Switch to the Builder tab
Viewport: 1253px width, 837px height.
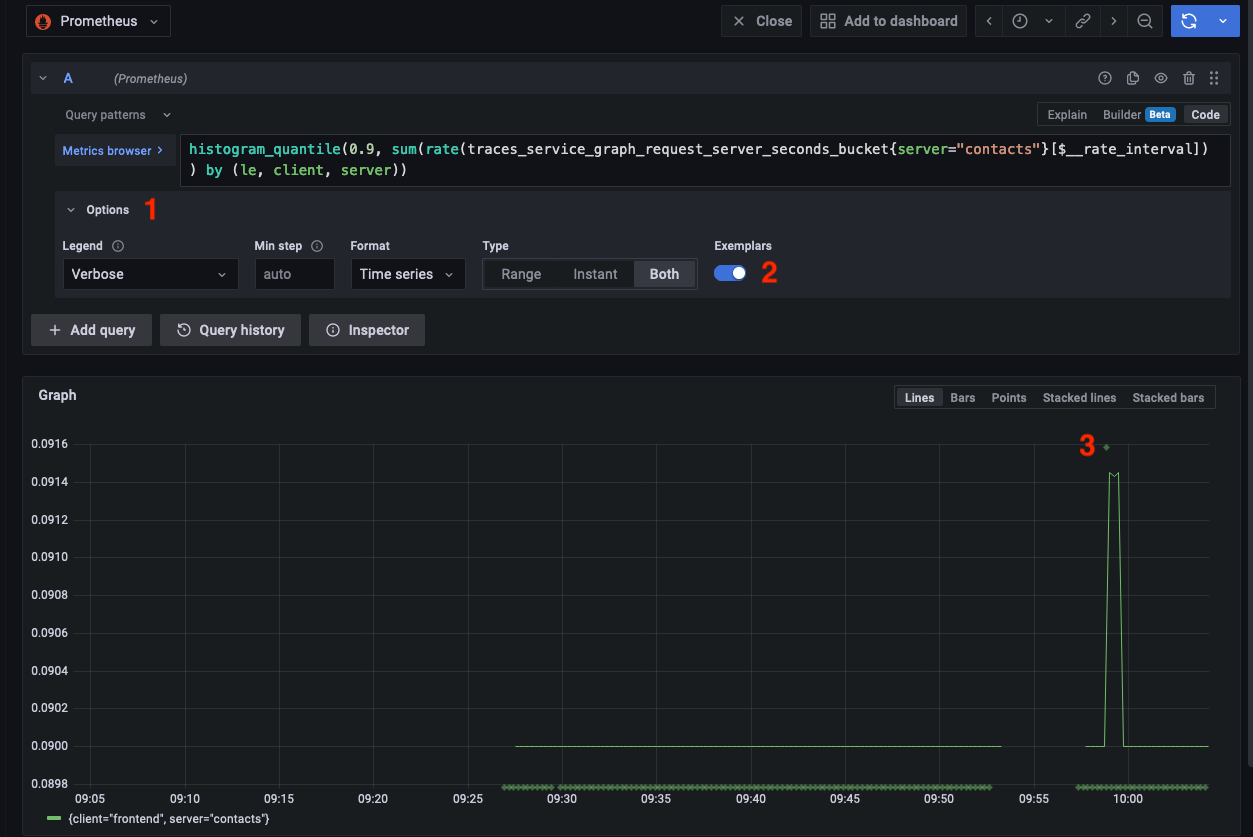click(x=1122, y=114)
